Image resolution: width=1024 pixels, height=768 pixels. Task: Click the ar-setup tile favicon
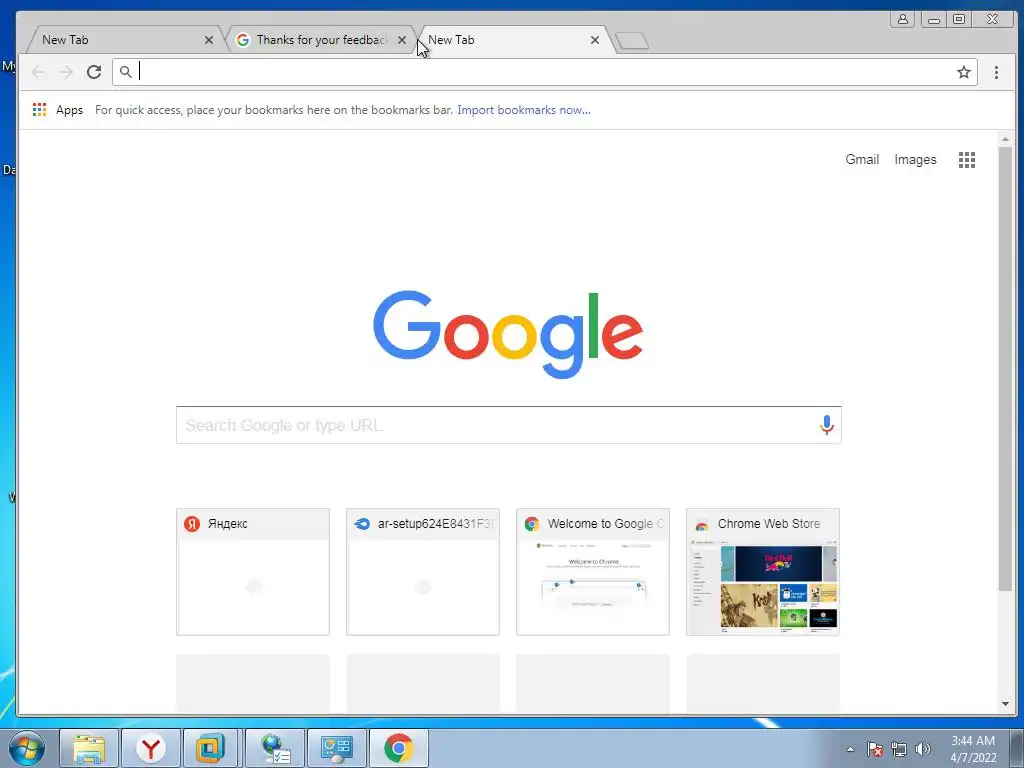tap(362, 524)
